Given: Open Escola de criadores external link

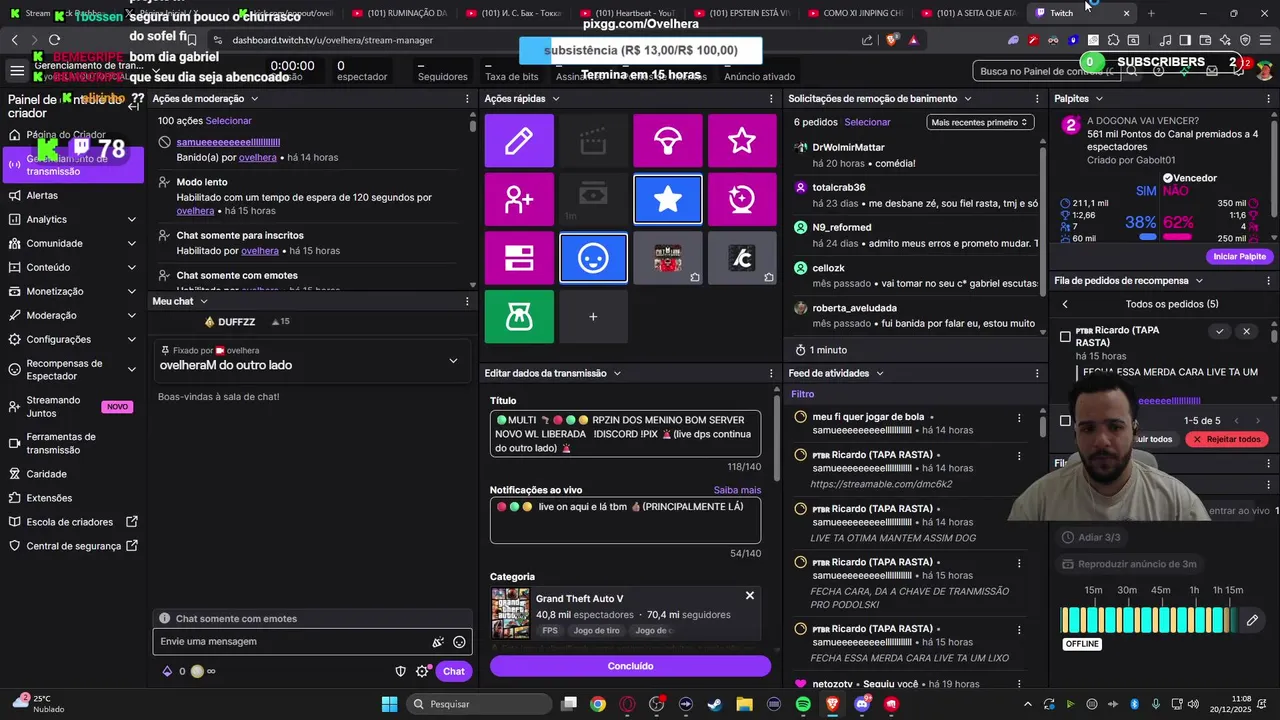Looking at the screenshot, I should pos(72,522).
